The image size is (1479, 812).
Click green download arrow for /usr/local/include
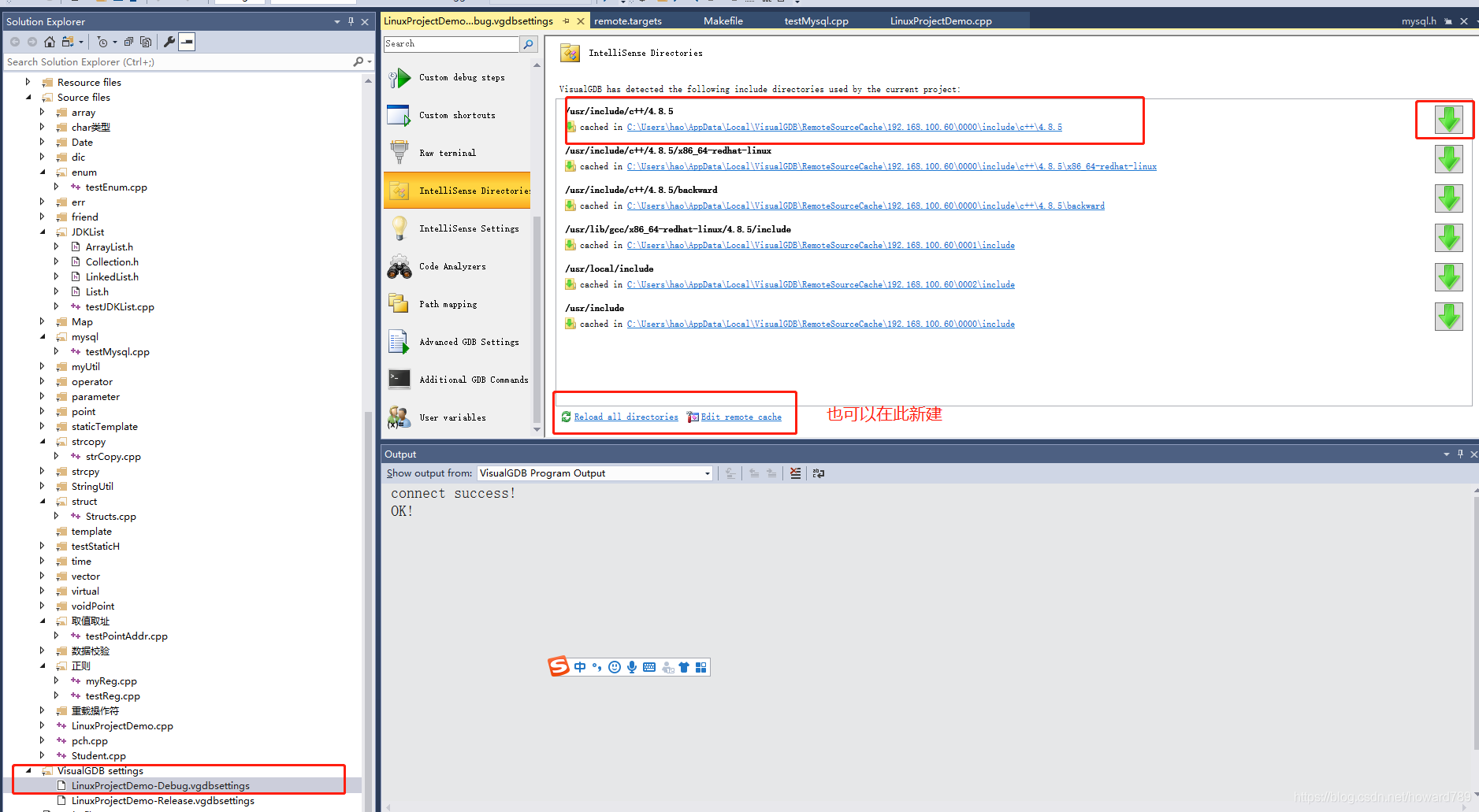tap(1448, 277)
